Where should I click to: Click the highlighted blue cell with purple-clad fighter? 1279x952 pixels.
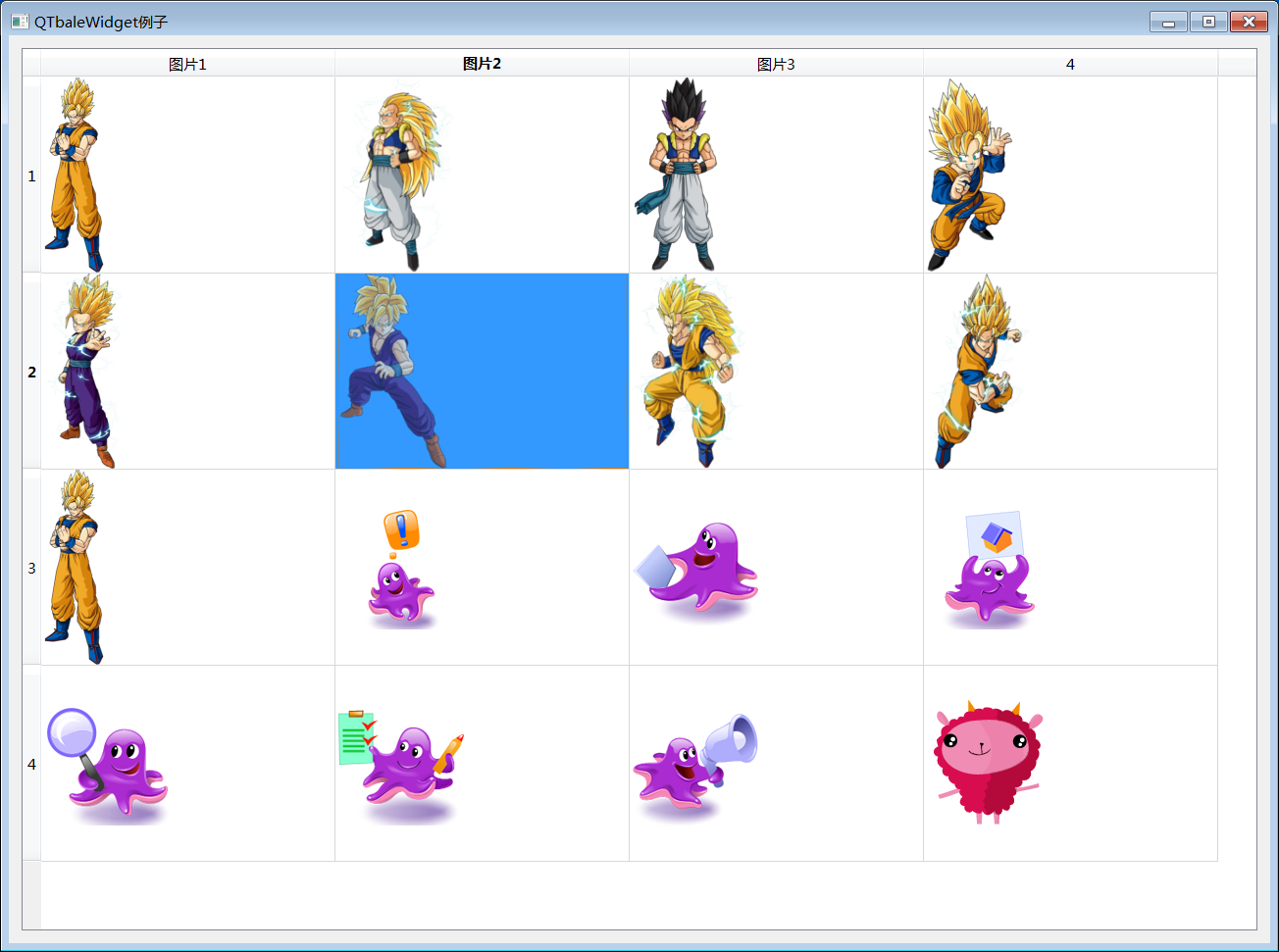point(482,371)
